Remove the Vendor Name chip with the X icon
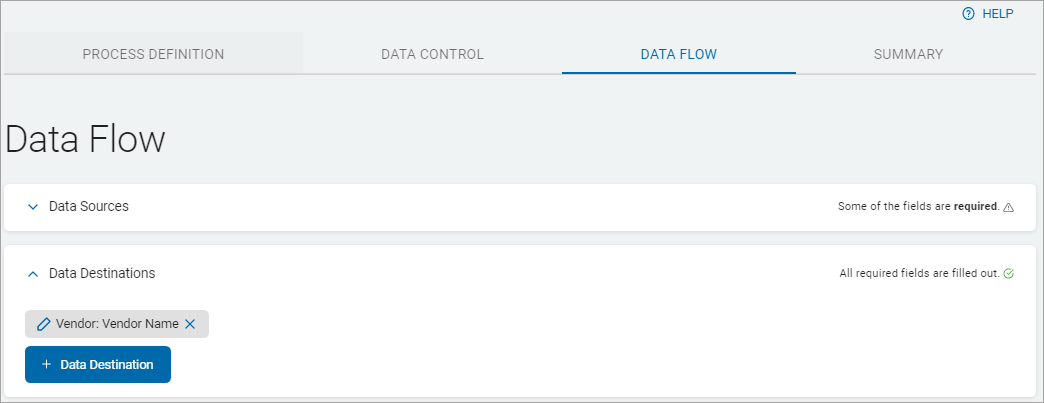This screenshot has width=1044, height=403. pos(190,324)
